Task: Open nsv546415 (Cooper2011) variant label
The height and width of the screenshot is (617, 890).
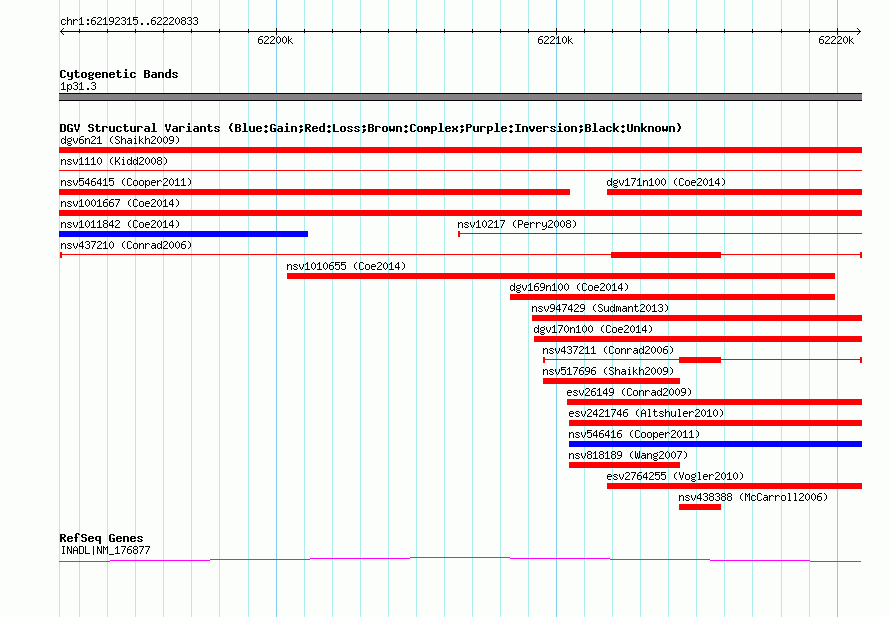Action: click(126, 182)
